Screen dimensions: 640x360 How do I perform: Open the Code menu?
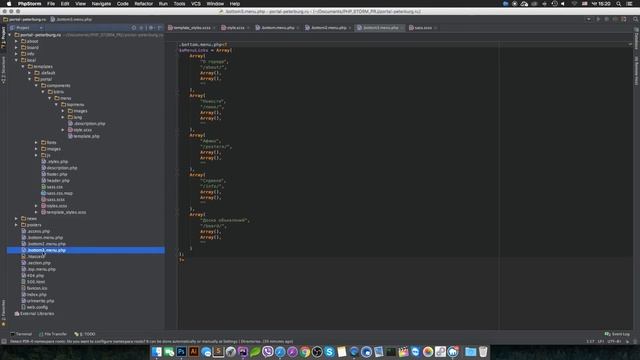coord(122,4)
